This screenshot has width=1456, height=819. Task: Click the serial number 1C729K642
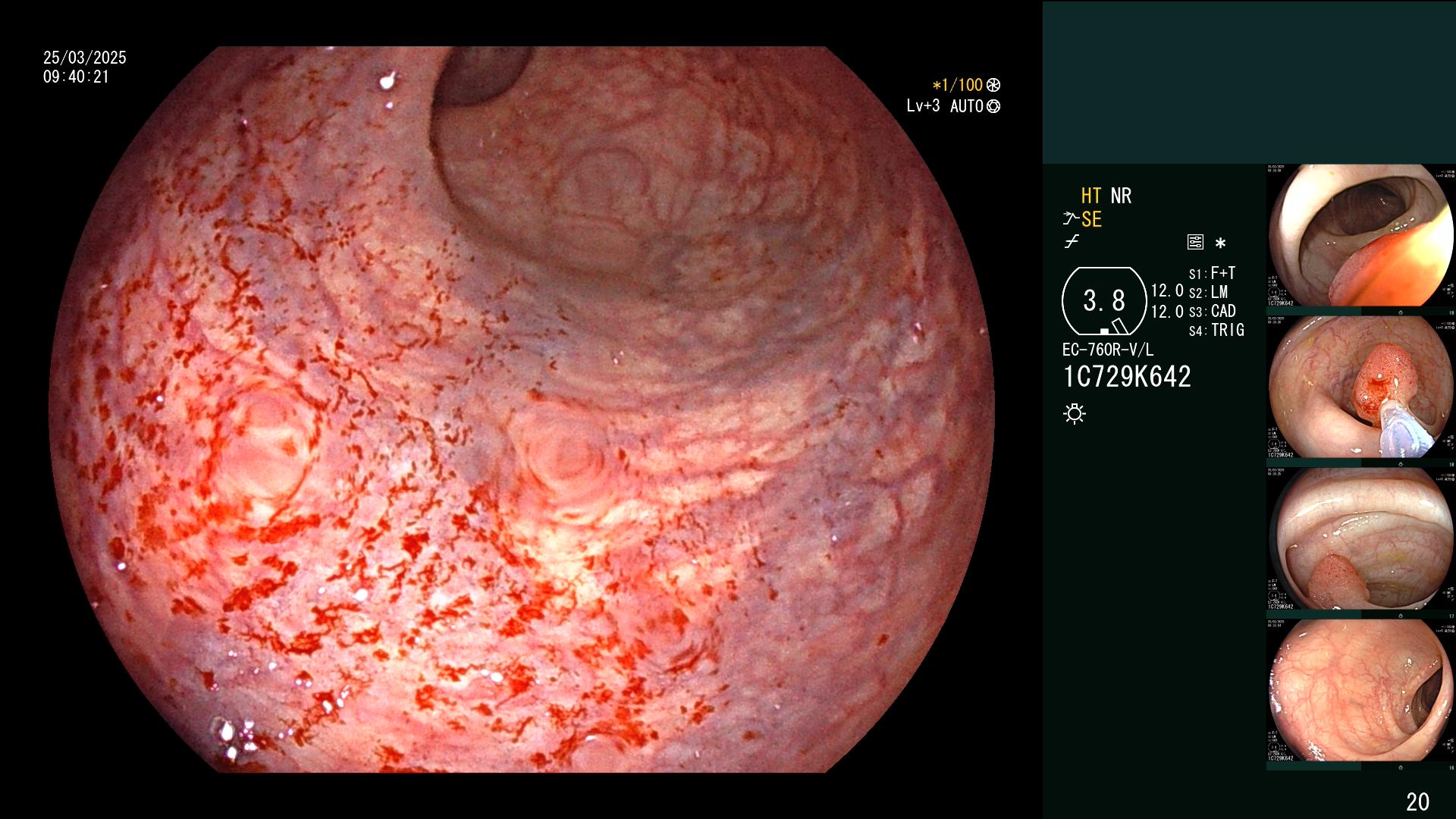click(x=1127, y=377)
